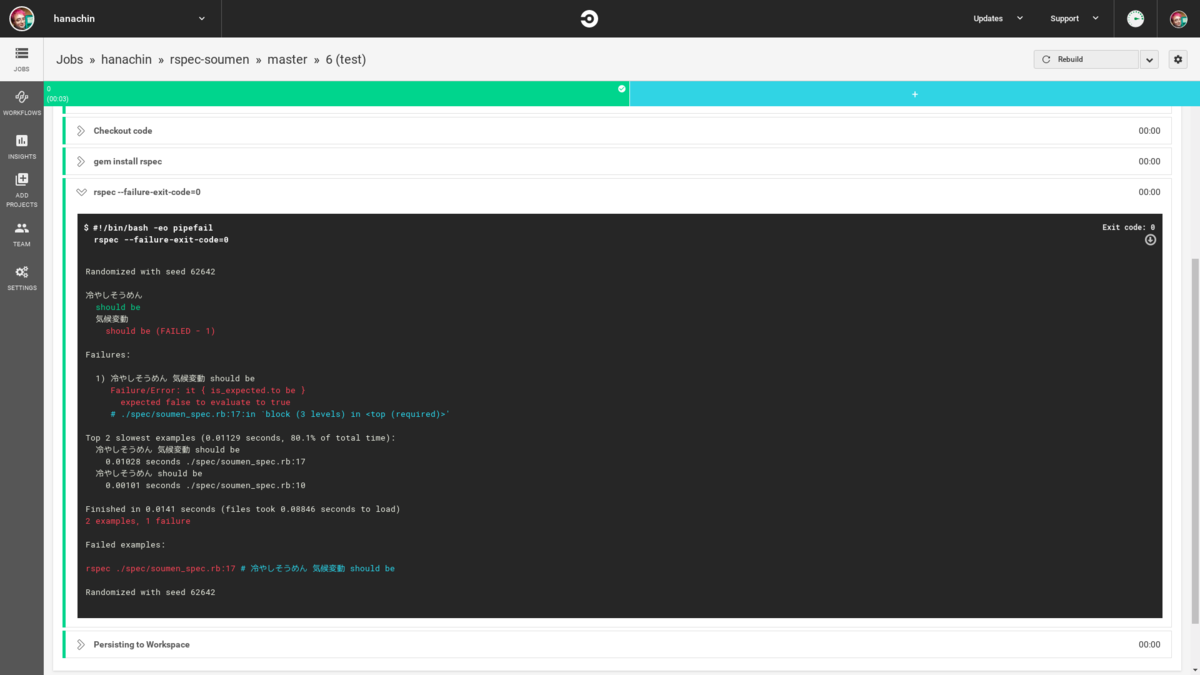This screenshot has height=675, width=1200.
Task: Click the '2 examples, 1 failure' summary line
Action: click(x=138, y=521)
